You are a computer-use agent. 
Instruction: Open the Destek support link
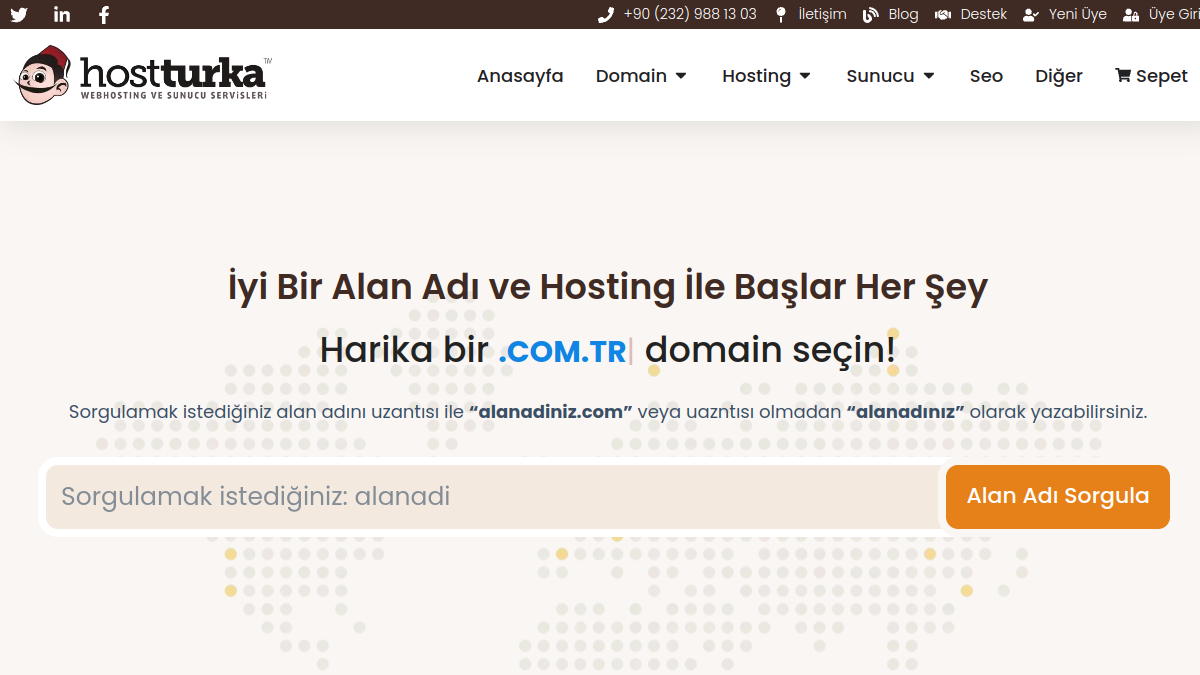[984, 15]
